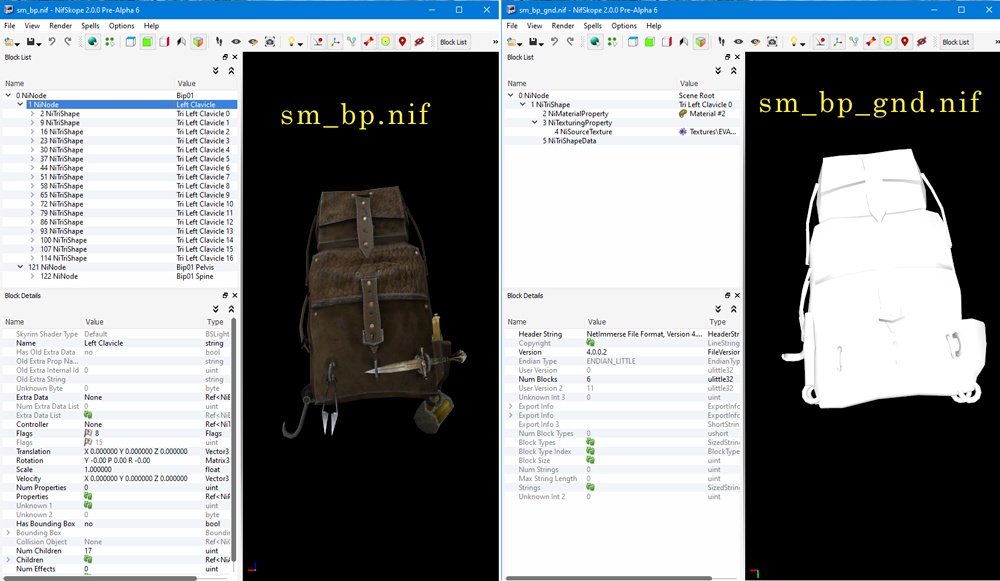Screen dimensions: 1000x581
Task: Toggle the axes display icon in sm_bp_gnd.nif toolbar
Action: point(835,42)
